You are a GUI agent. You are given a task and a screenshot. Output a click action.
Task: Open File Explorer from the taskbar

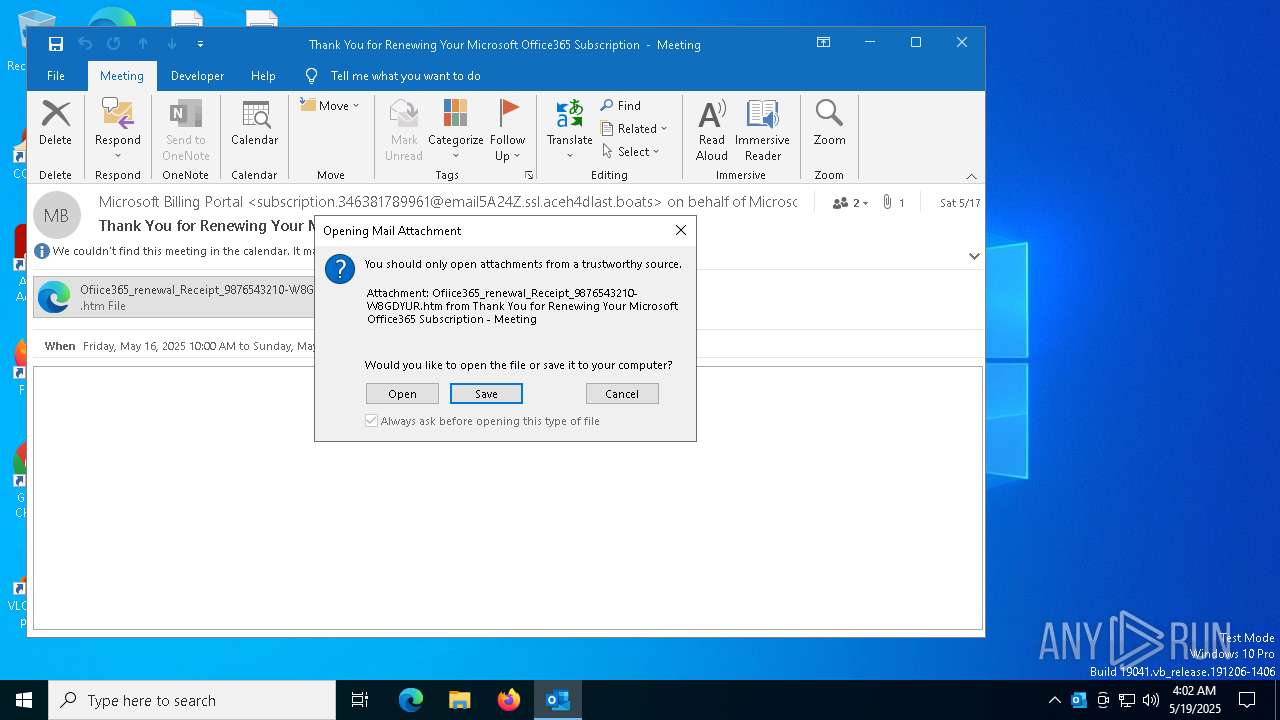coord(460,700)
